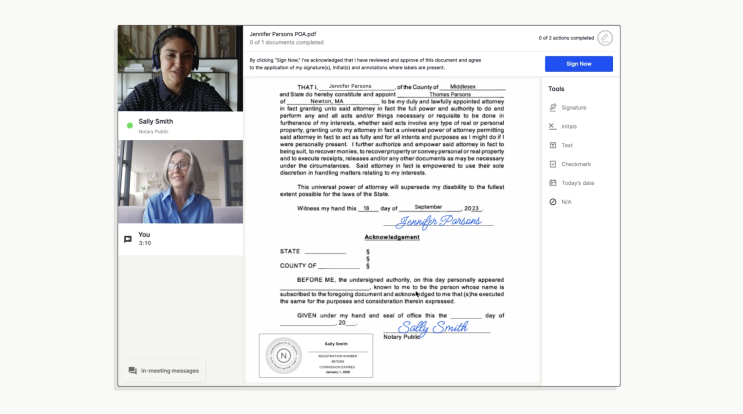Select the N/A tool icon

tap(553, 202)
